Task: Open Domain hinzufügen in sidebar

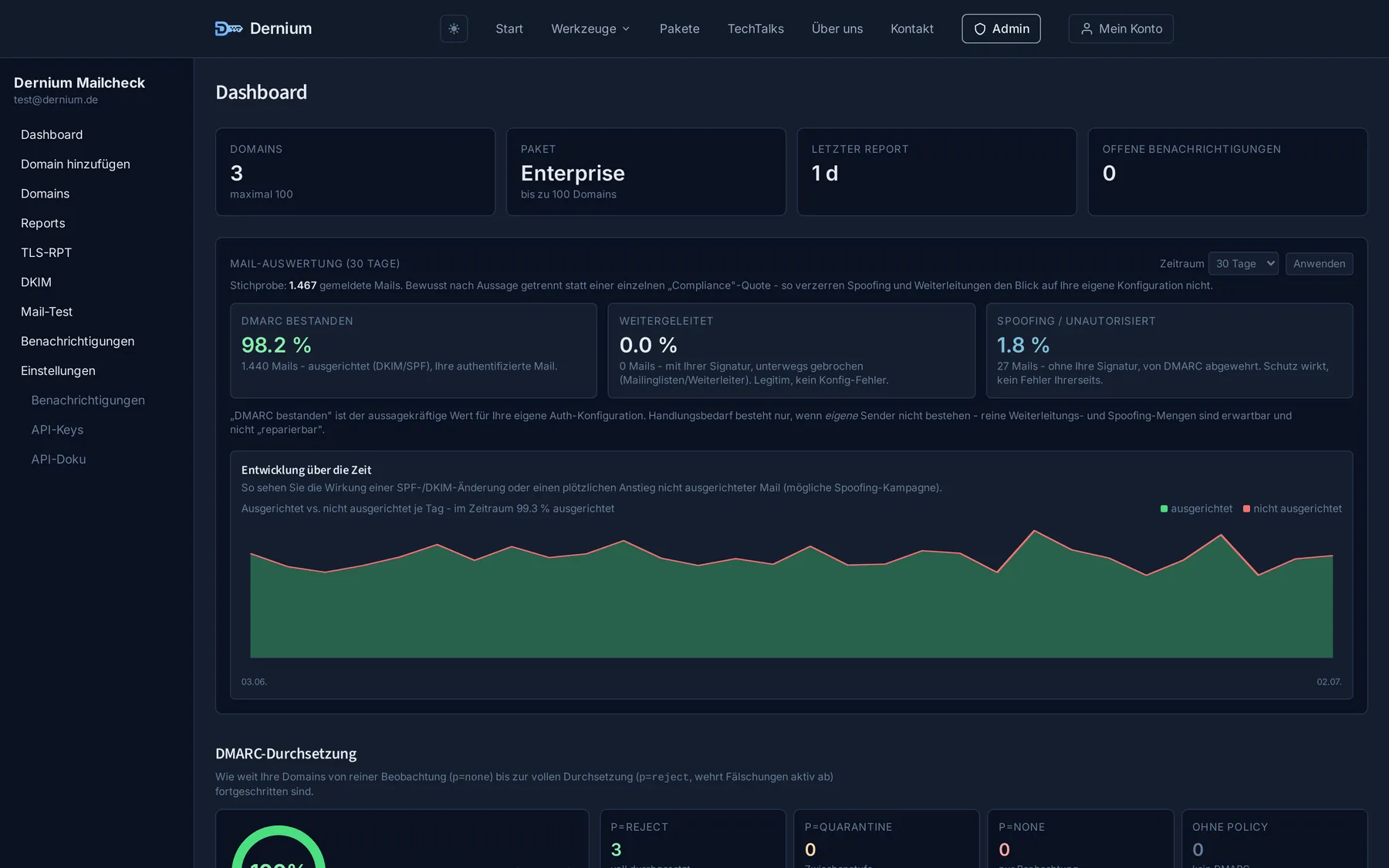Action: click(x=76, y=164)
